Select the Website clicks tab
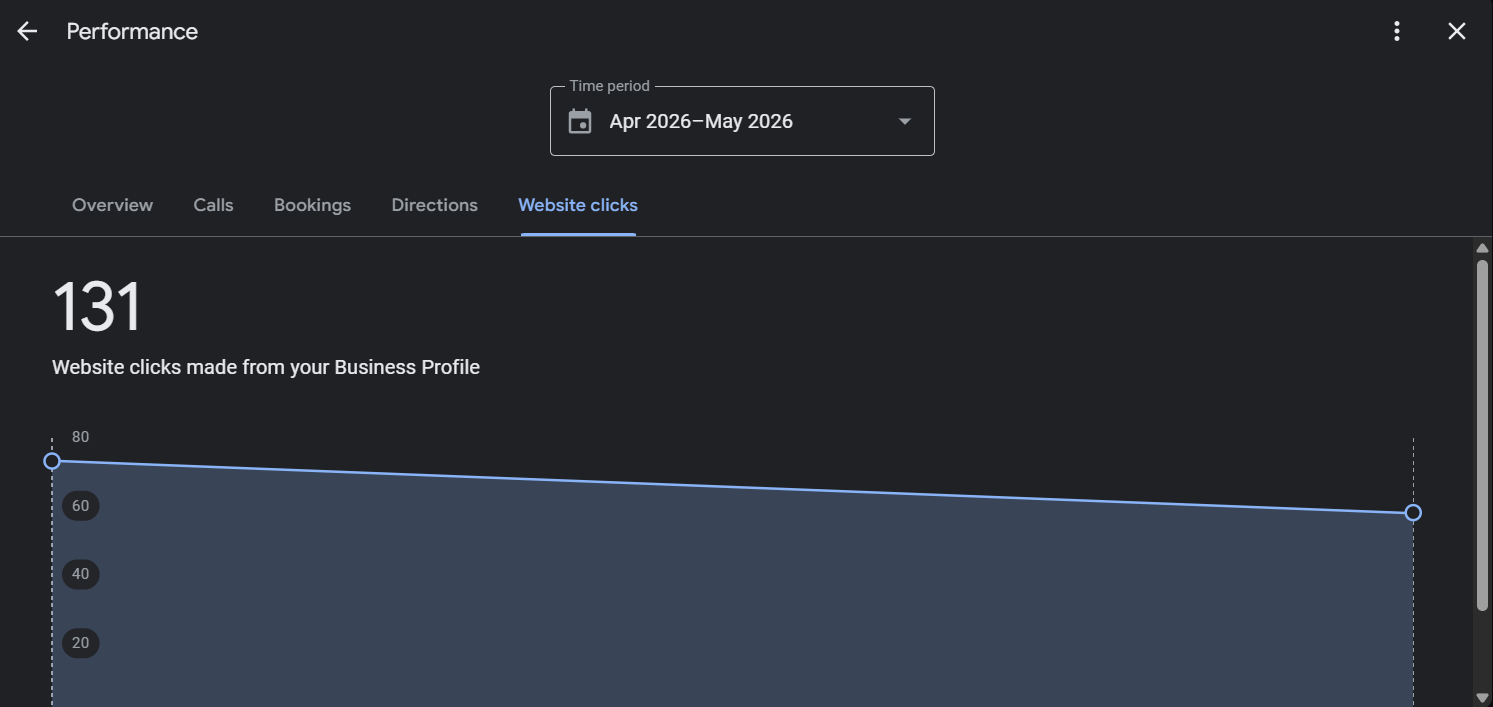The height and width of the screenshot is (707, 1493). click(x=578, y=205)
